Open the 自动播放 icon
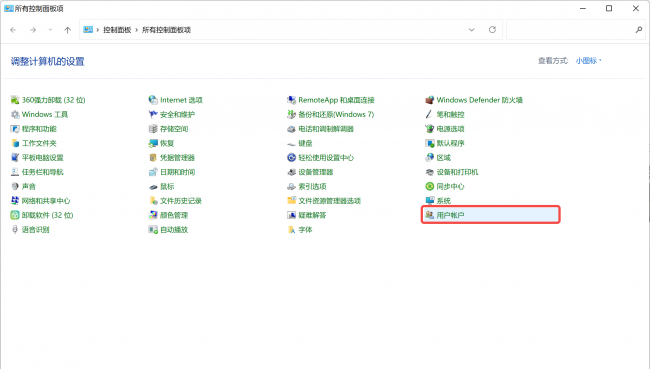650x369 pixels. 153,230
